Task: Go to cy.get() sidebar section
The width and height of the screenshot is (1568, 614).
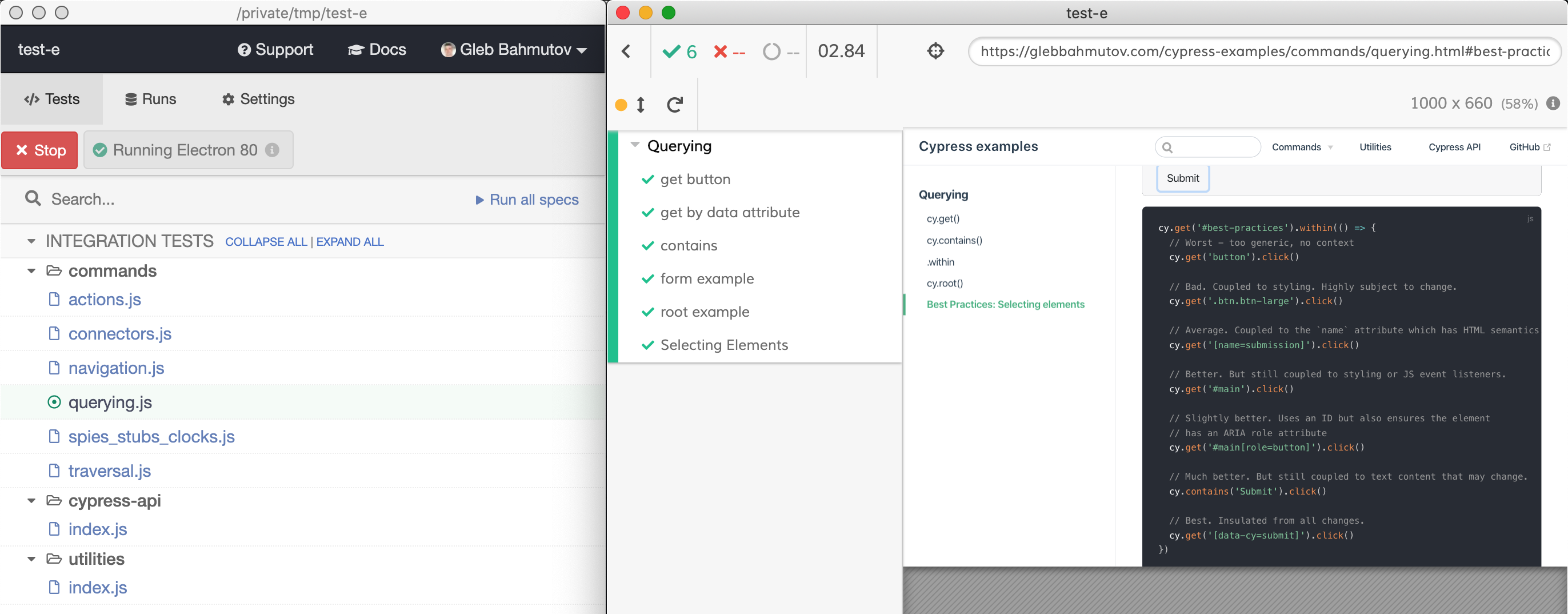Action: pos(943,219)
